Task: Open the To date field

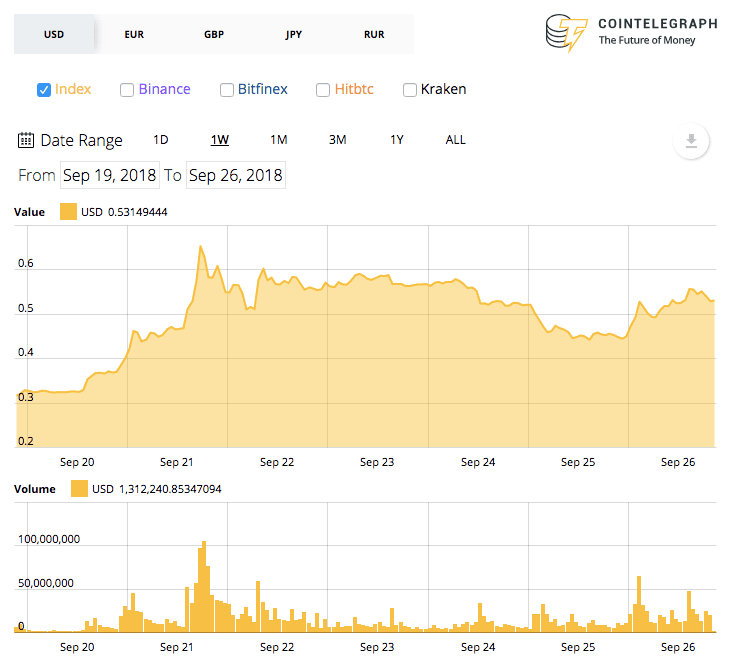Action: point(236,175)
